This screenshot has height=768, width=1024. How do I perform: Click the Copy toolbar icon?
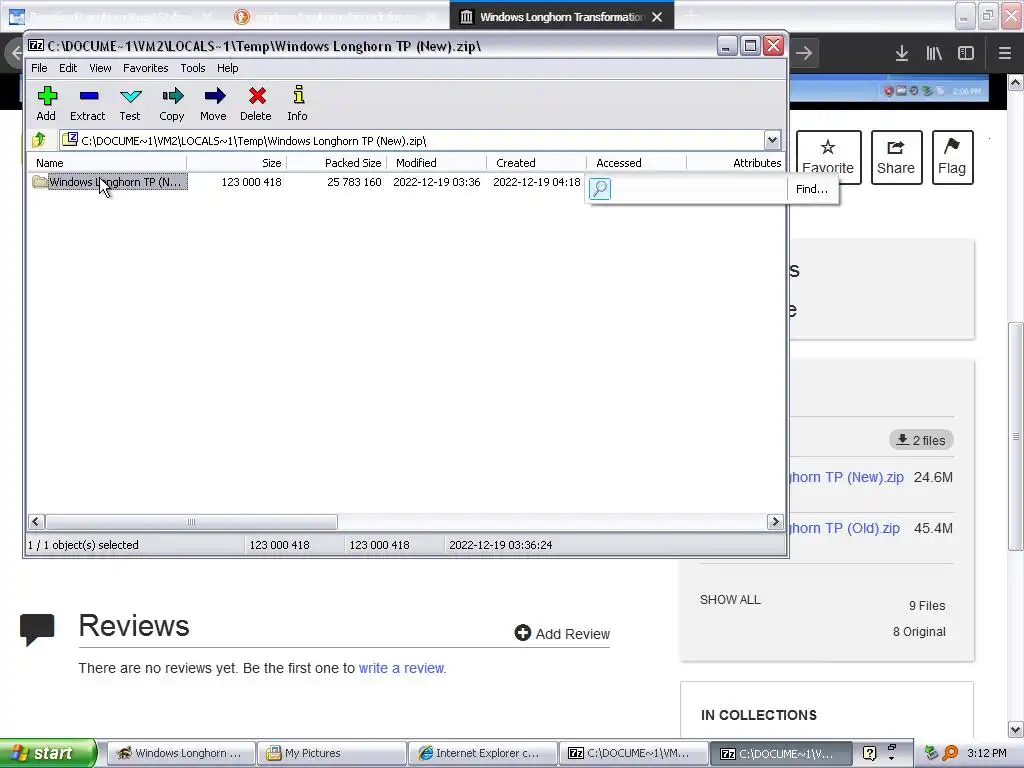[x=172, y=96]
